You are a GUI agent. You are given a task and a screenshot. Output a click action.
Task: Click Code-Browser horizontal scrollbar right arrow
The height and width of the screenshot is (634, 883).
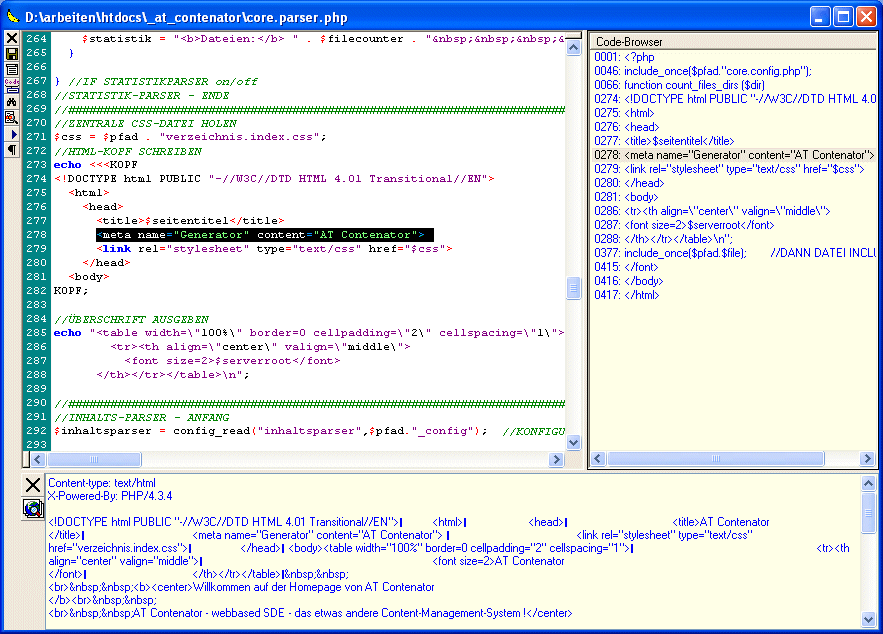coord(867,459)
